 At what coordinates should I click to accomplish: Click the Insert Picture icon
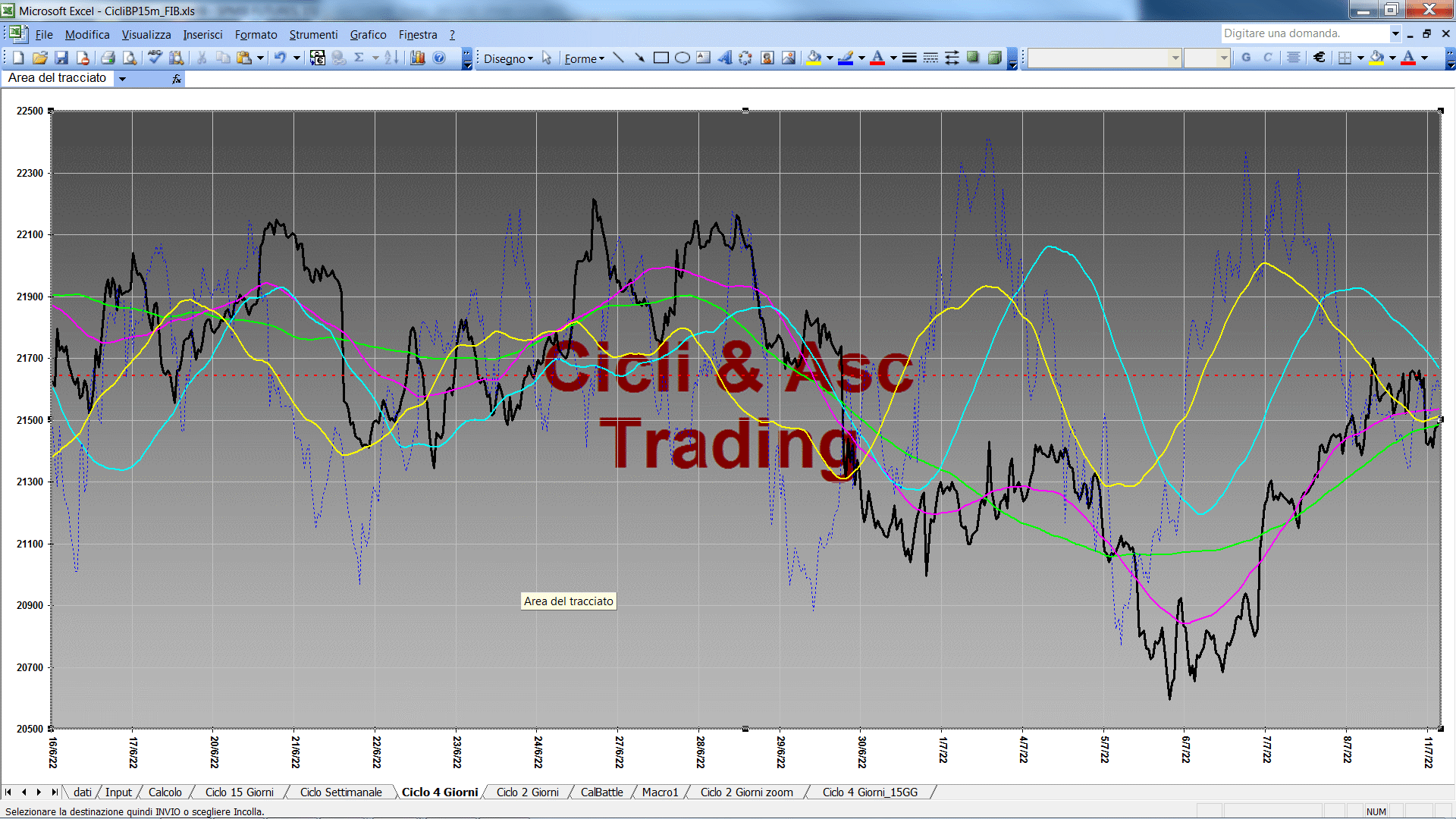click(789, 58)
